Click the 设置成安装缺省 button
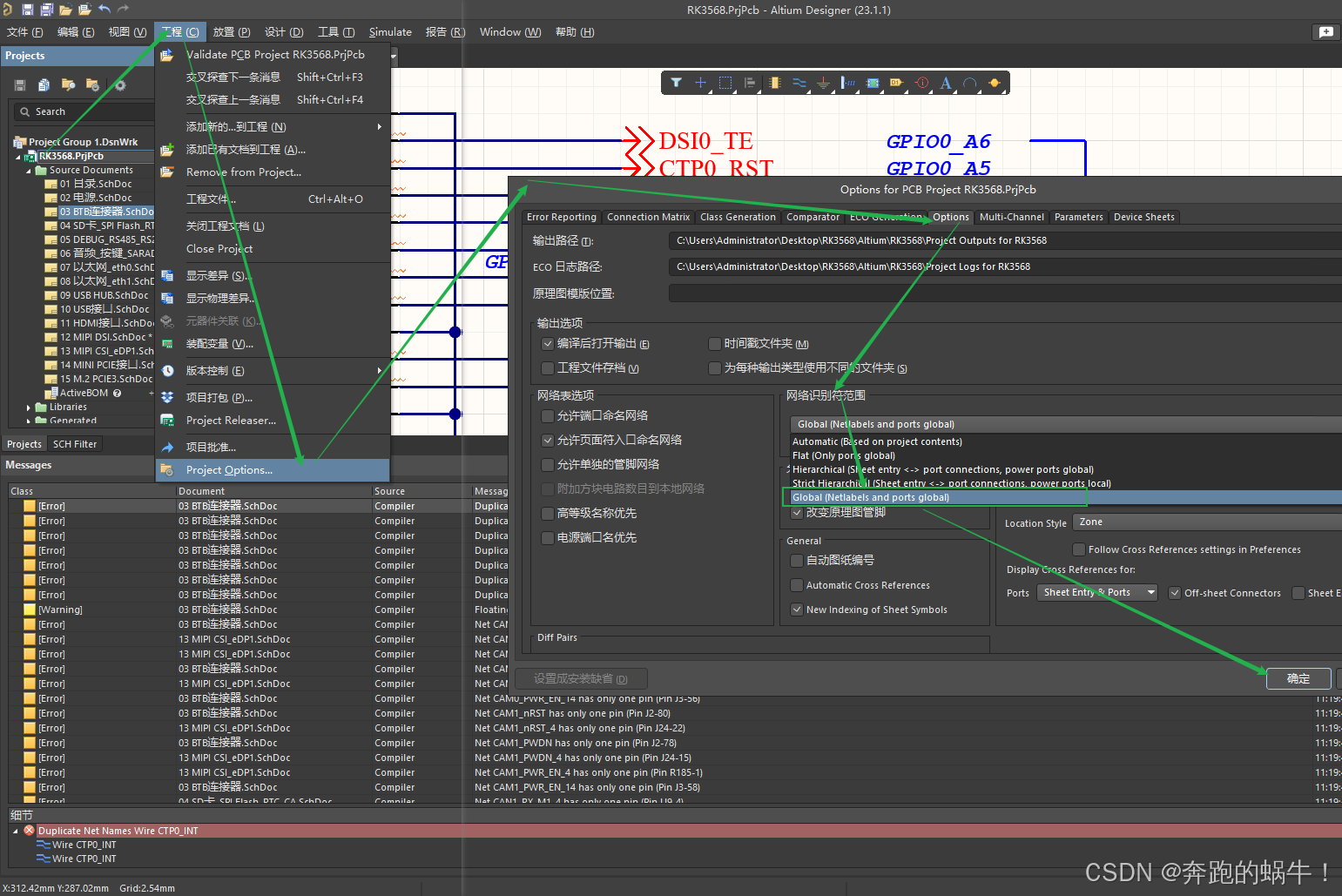Image resolution: width=1342 pixels, height=896 pixels. 581,678
